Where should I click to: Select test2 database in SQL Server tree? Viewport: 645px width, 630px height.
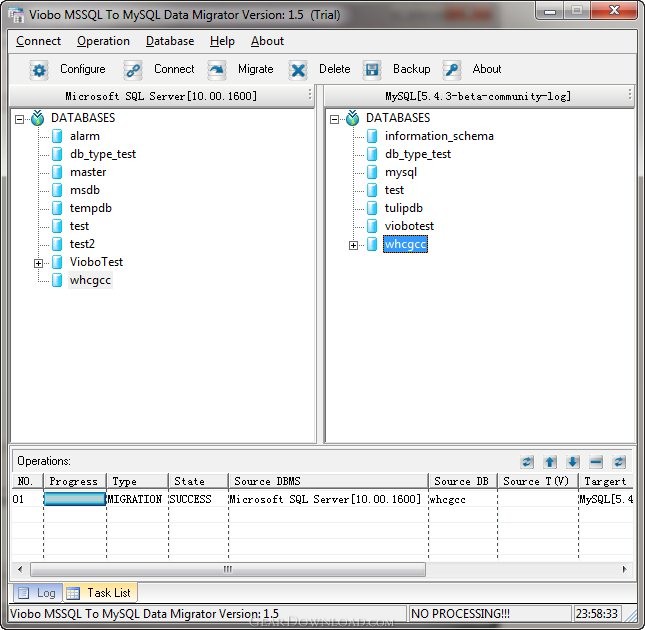click(82, 244)
